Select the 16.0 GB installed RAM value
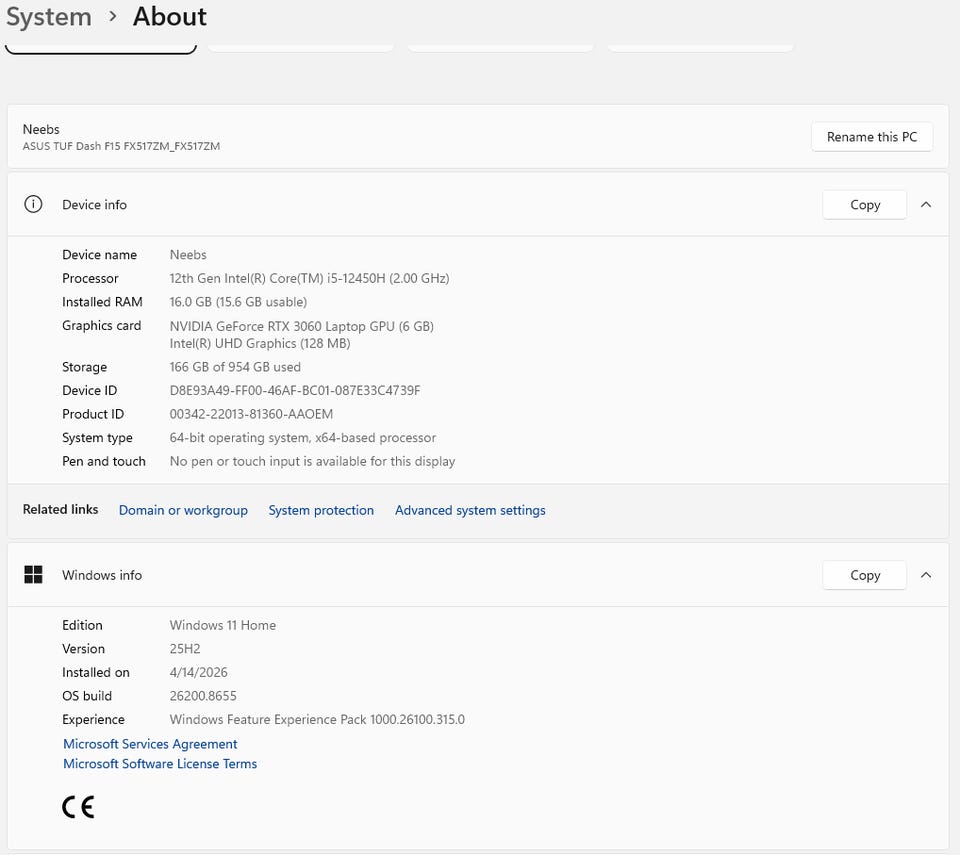The image size is (960, 855). point(238,302)
